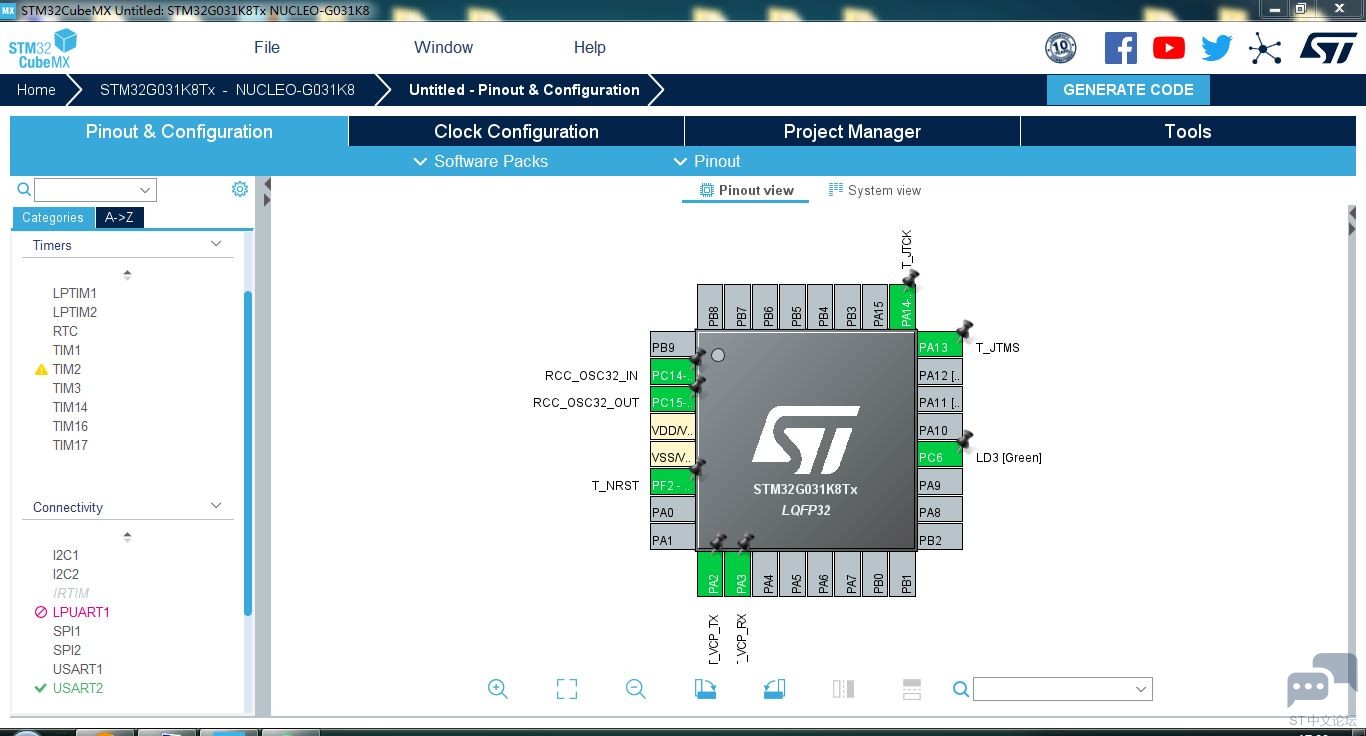Click the left panel vertical scrollbar
The height and width of the screenshot is (736, 1366).
pos(248,453)
